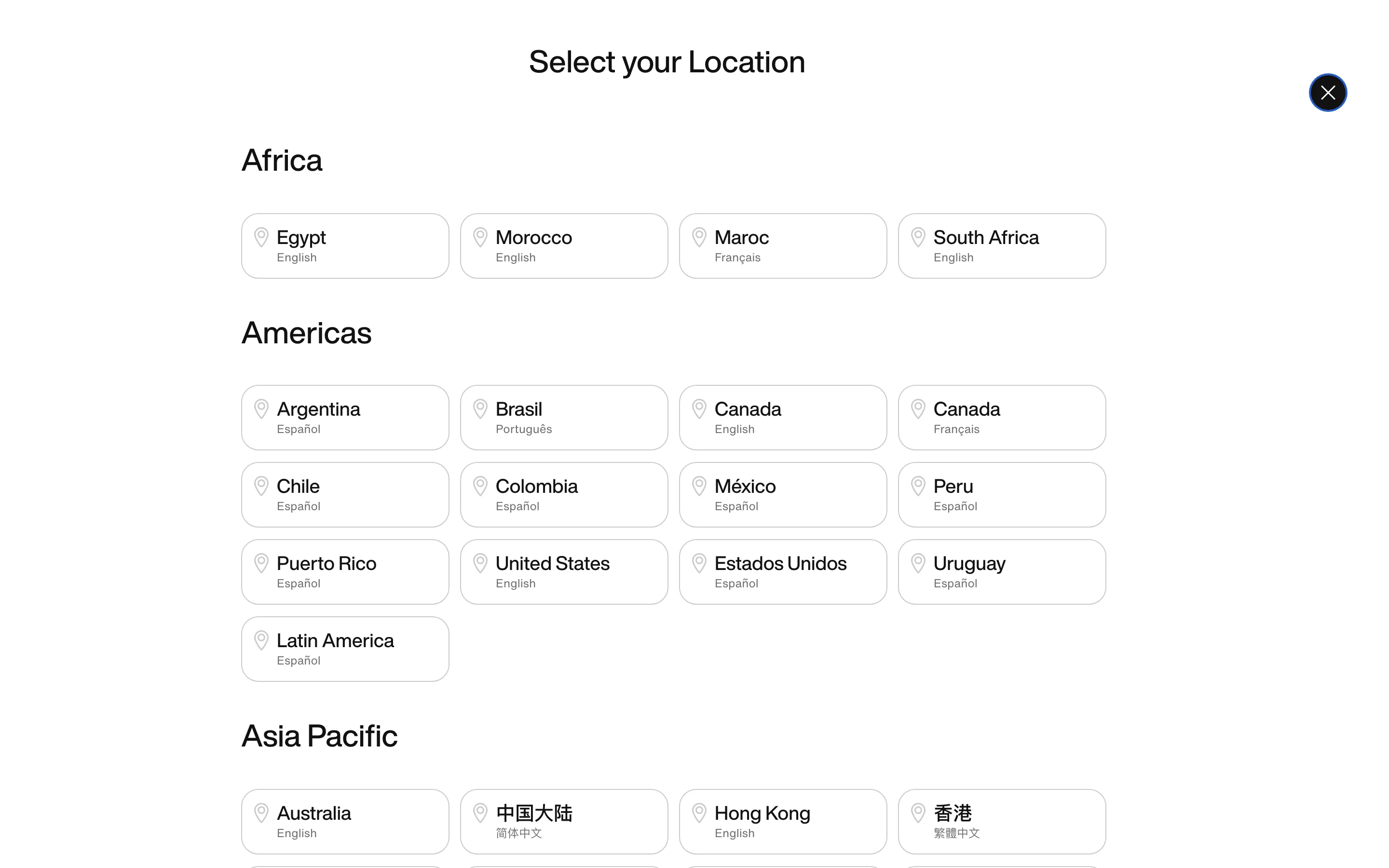The height and width of the screenshot is (868, 1389).
Task: Click the pin icon next to Uruguay
Action: pos(918,563)
